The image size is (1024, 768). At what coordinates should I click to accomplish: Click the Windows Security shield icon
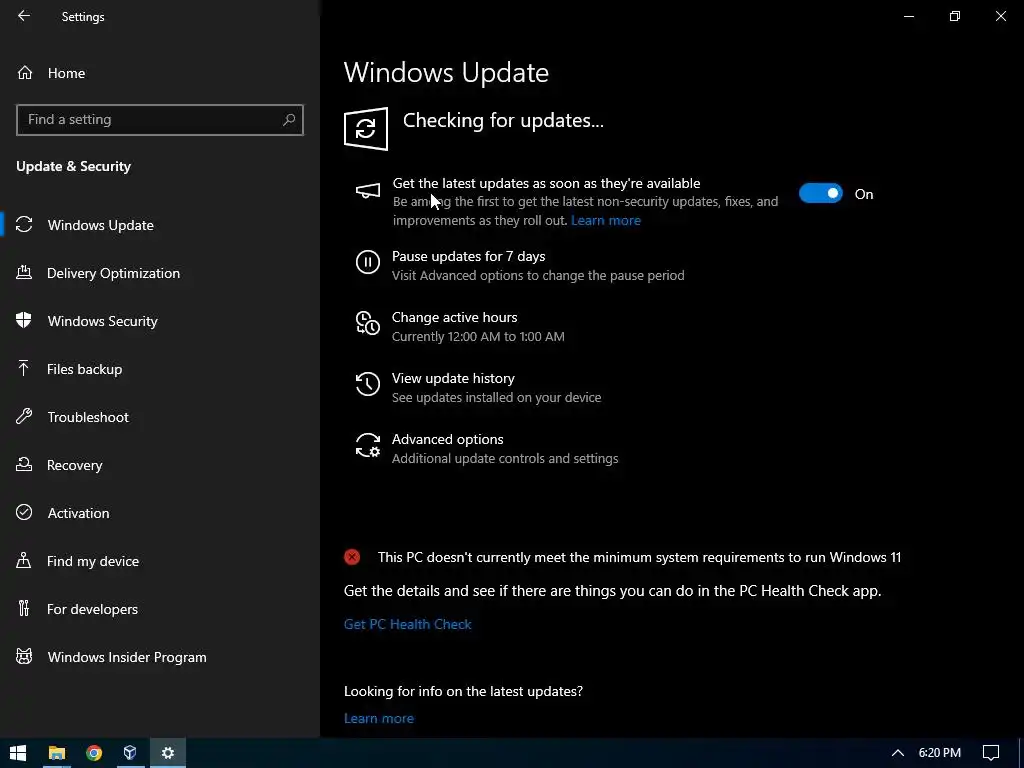coord(24,321)
